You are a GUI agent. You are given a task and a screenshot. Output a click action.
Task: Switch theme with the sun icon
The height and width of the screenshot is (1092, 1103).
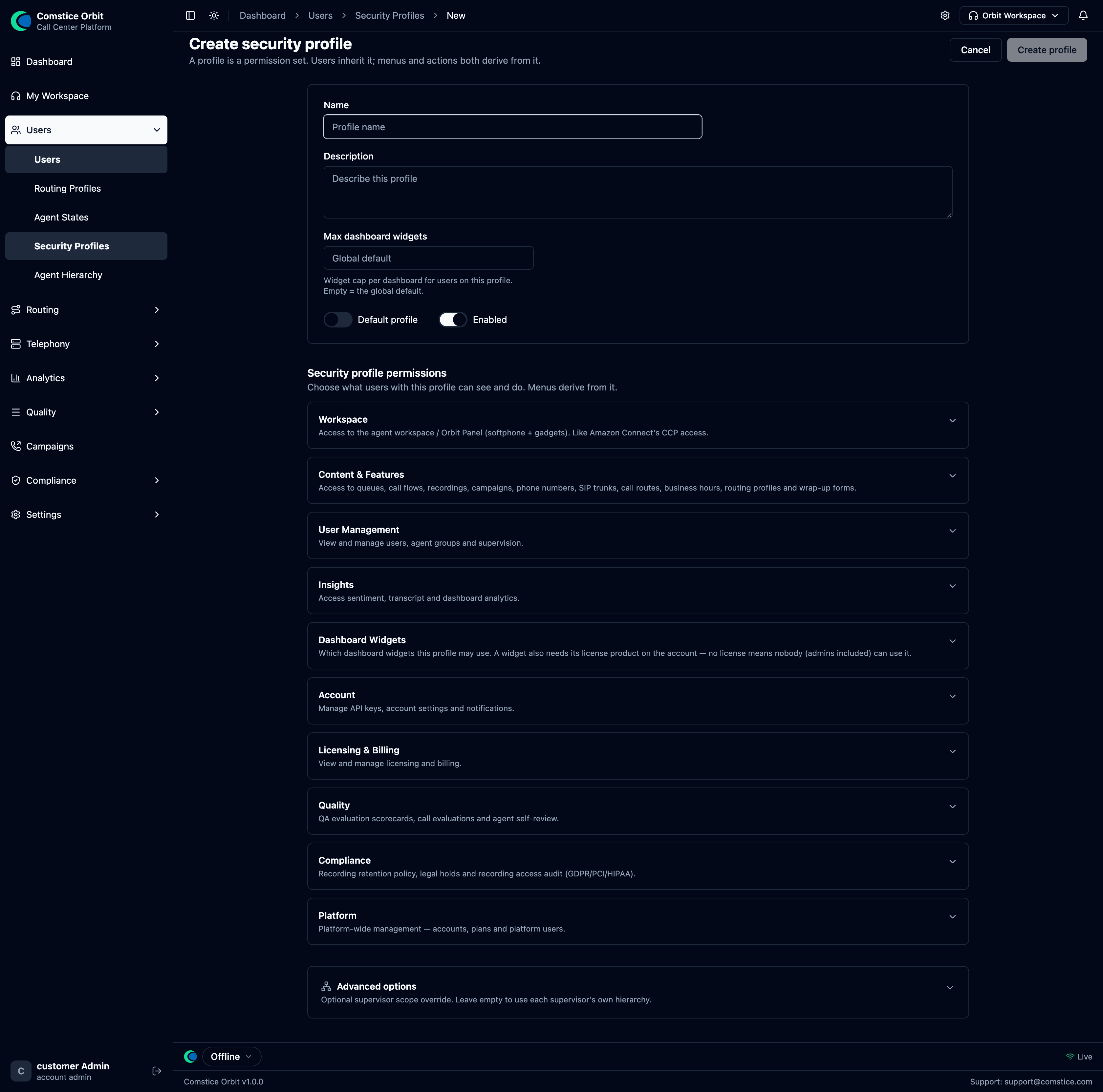pos(214,15)
